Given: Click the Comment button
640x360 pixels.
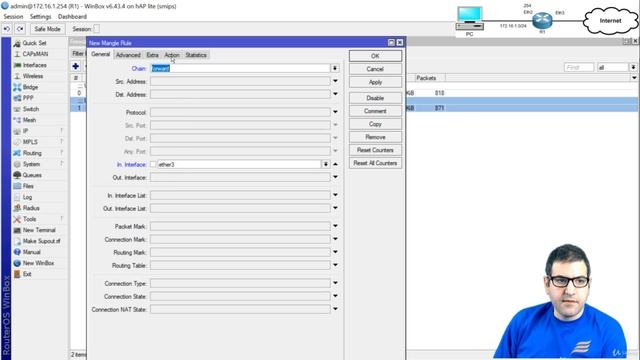Looking at the screenshot, I should pos(375,111).
